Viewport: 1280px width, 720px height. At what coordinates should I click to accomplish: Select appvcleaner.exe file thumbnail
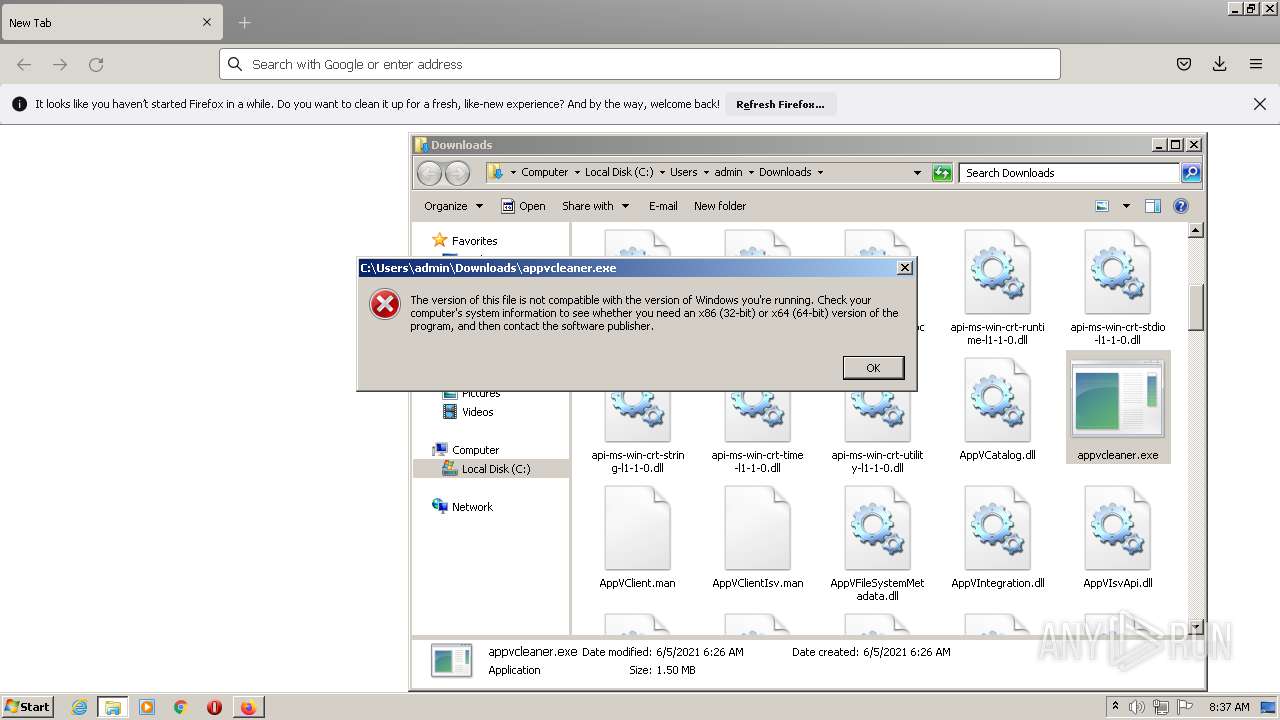[x=1118, y=399]
